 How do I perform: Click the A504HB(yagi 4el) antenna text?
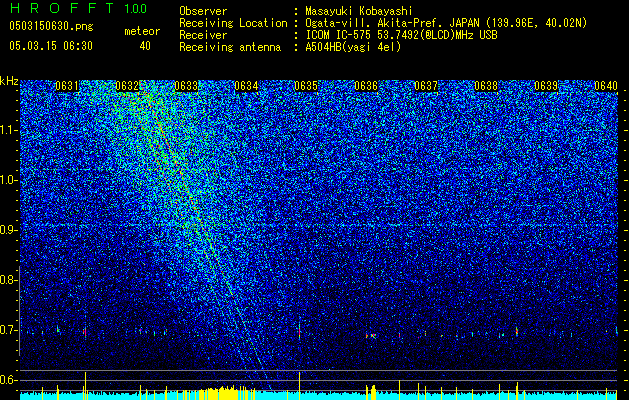pos(353,47)
